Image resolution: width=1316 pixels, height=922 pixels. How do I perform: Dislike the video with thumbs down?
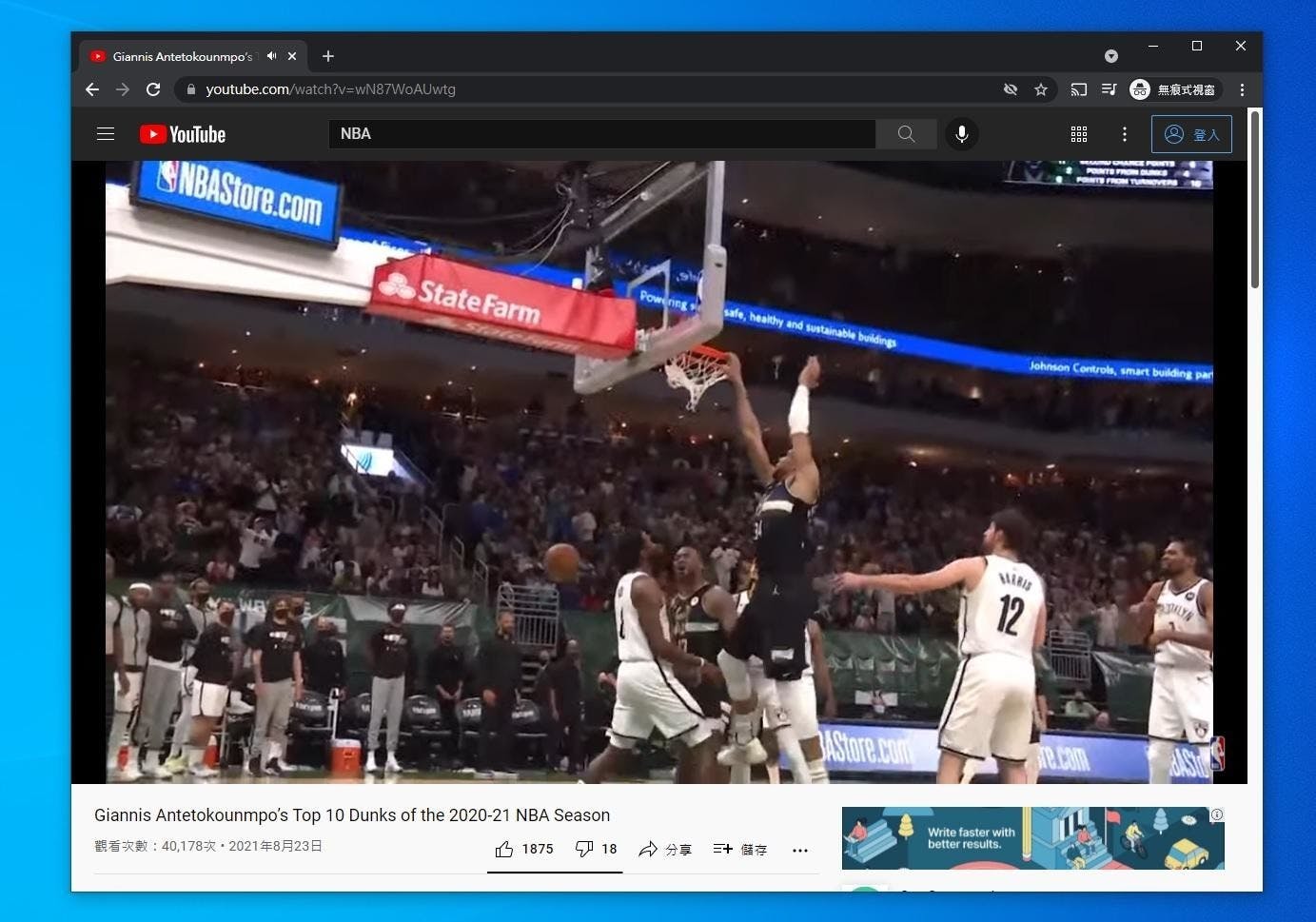584,849
